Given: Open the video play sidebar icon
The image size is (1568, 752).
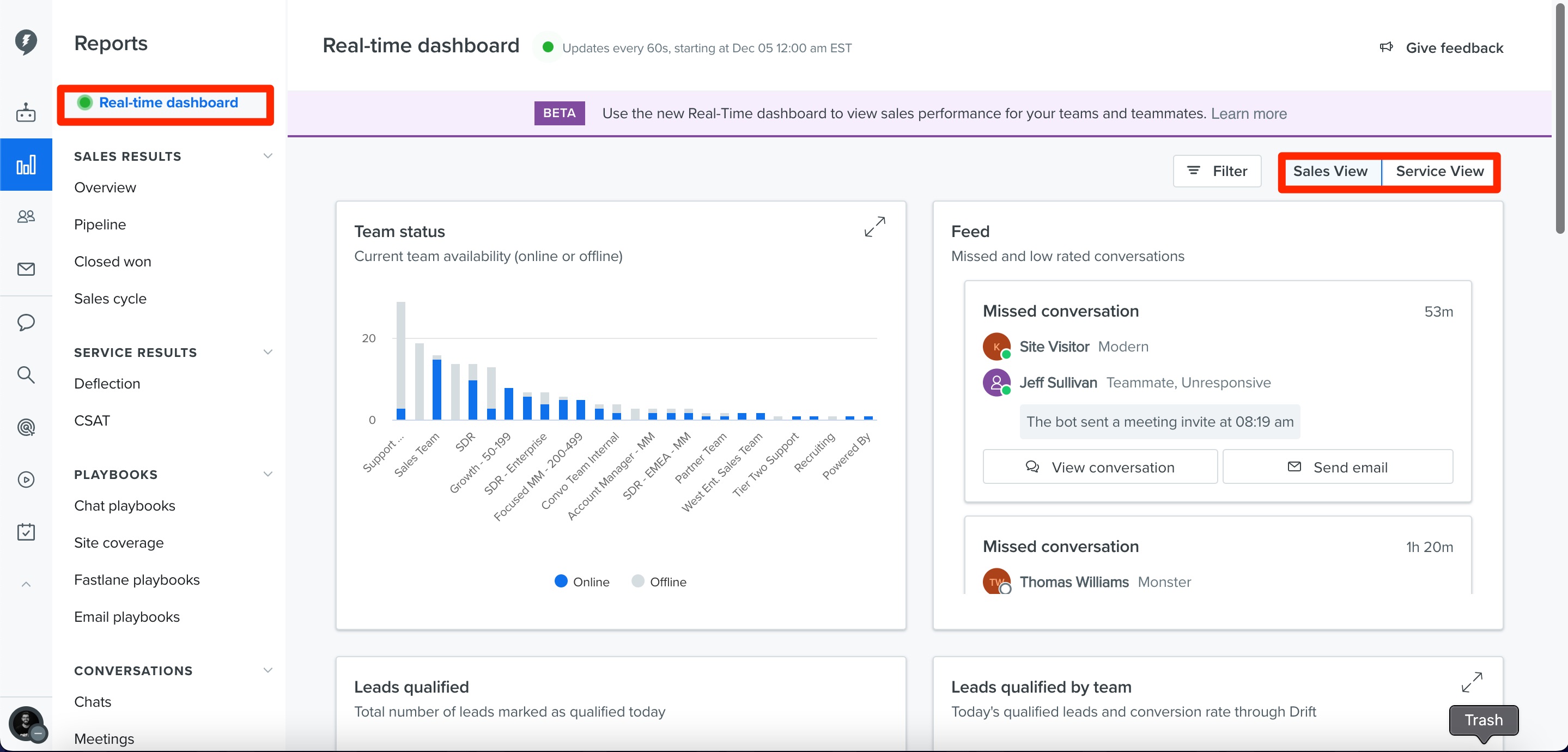Looking at the screenshot, I should point(26,480).
